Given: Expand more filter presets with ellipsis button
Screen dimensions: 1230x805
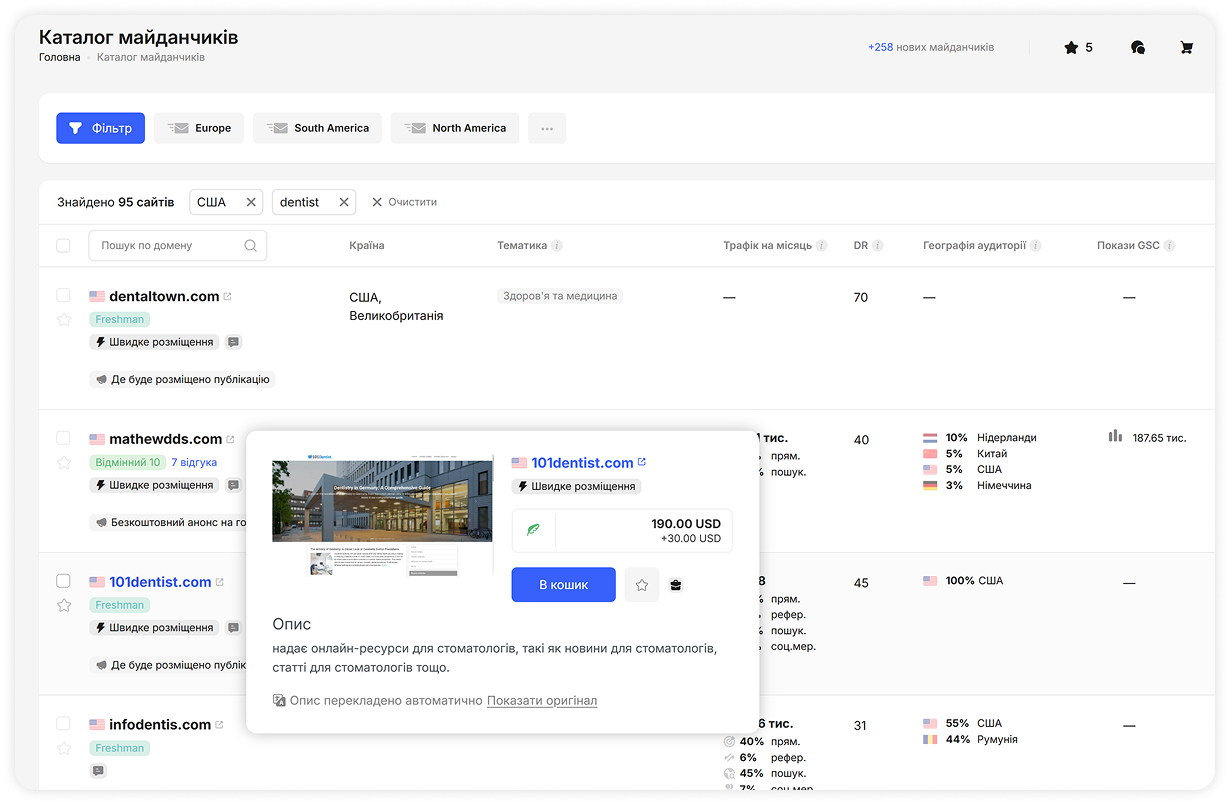Looking at the screenshot, I should pyautogui.click(x=547, y=128).
